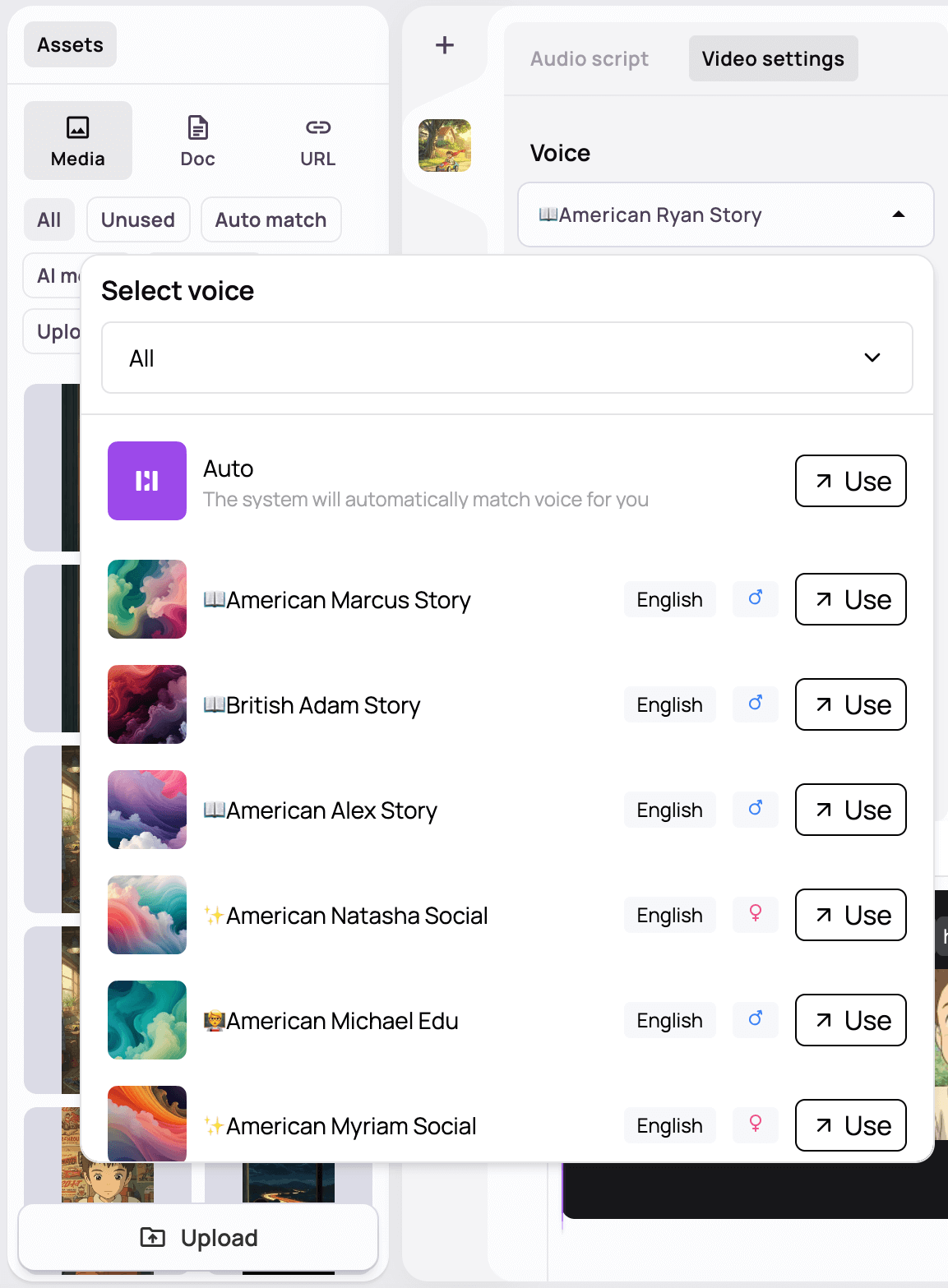
Task: Toggle the Unused assets filter
Action: point(138,219)
